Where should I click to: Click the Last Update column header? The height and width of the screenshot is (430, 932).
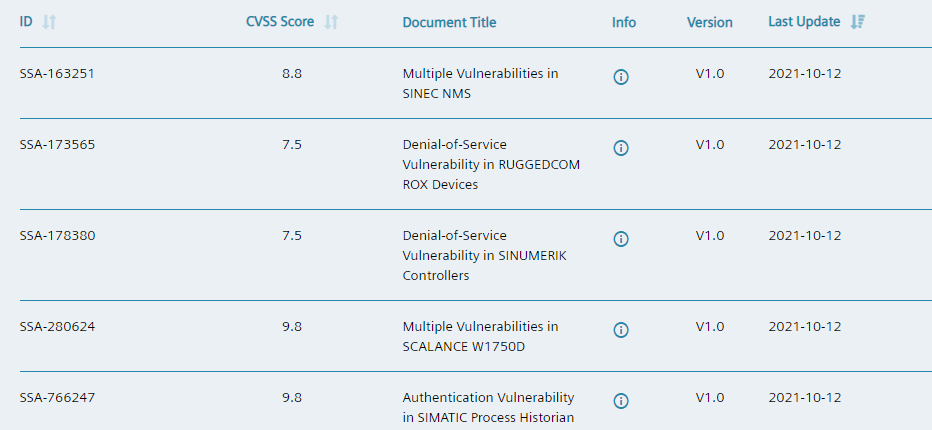coord(804,22)
